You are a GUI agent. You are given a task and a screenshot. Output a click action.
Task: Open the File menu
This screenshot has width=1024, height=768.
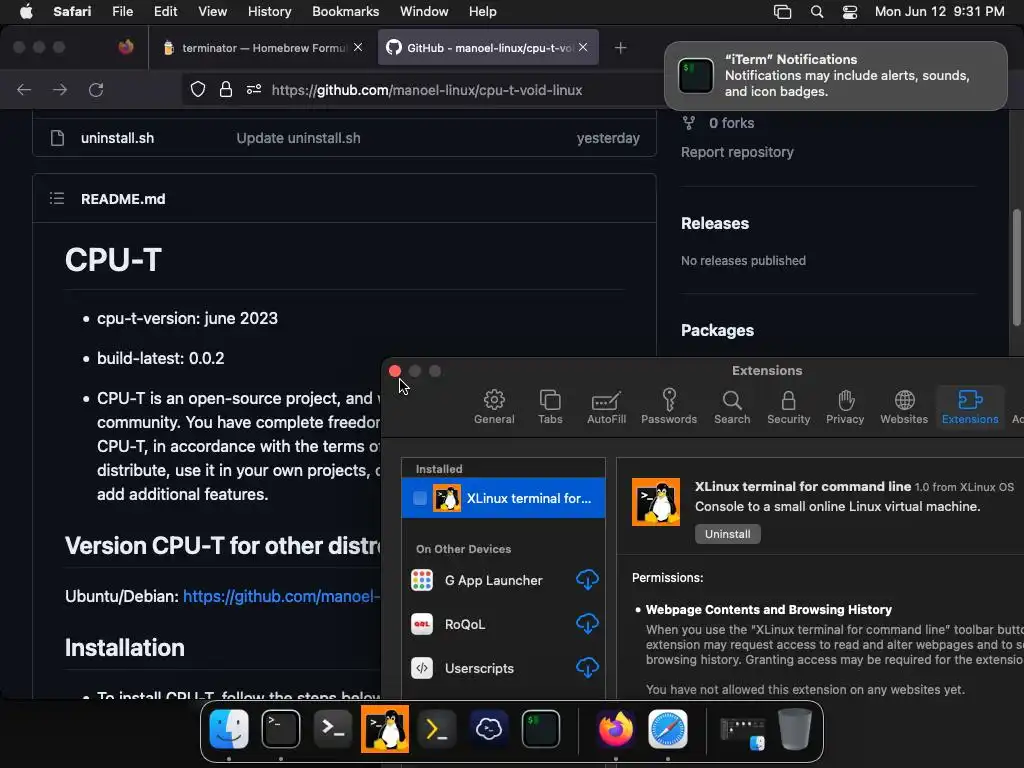pos(122,11)
